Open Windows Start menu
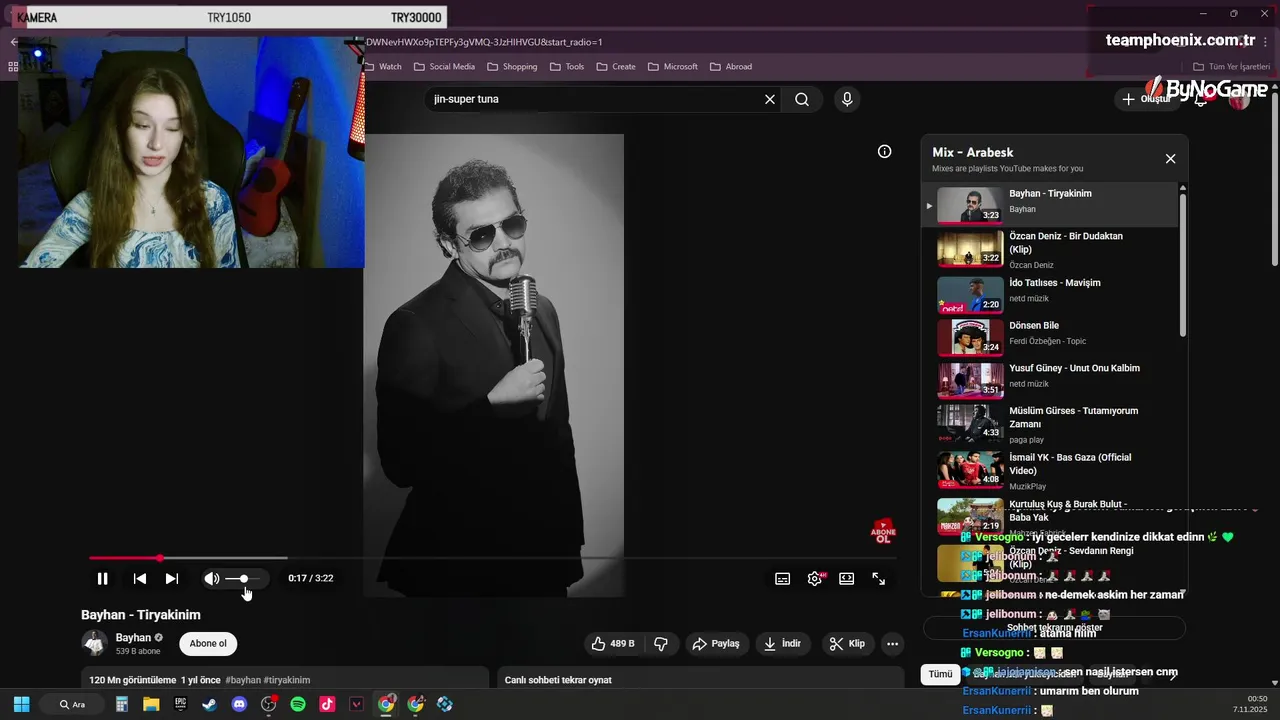The width and height of the screenshot is (1280, 720). point(21,704)
